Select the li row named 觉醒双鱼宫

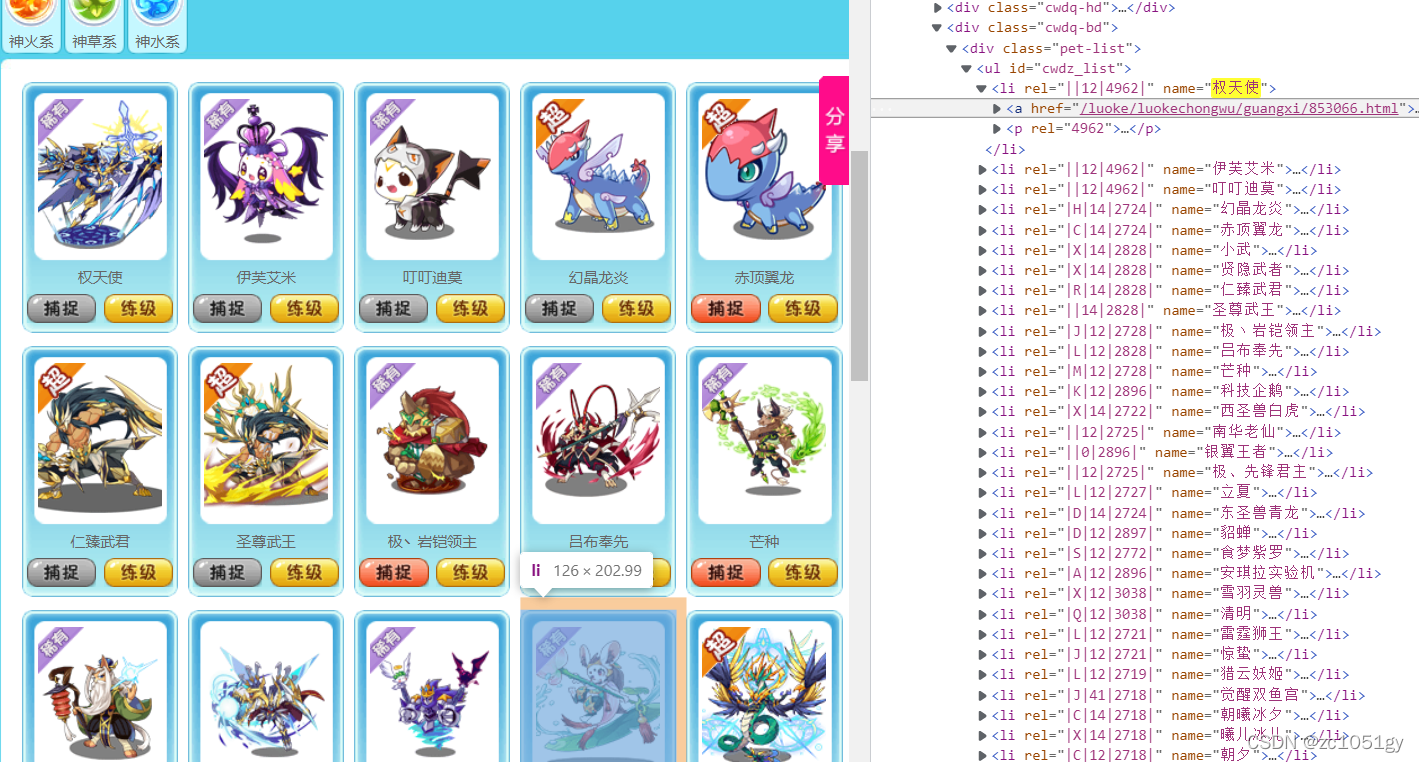tap(1144, 695)
